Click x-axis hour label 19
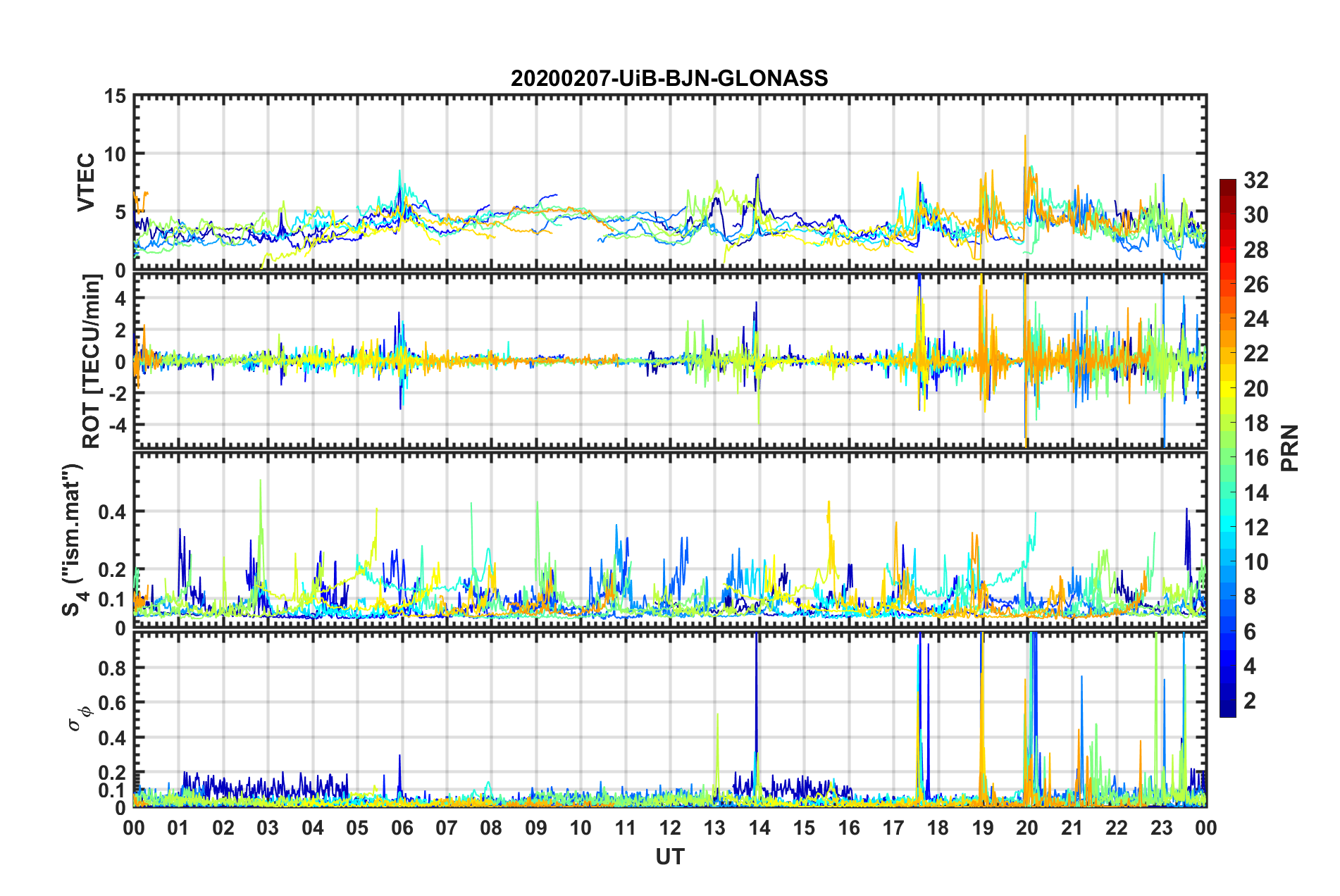This screenshot has width=1340, height=896. (983, 828)
